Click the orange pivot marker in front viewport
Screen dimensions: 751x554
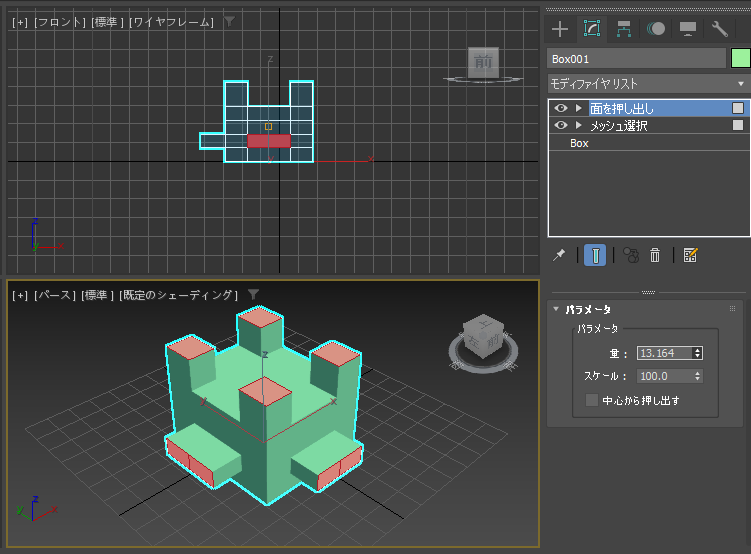click(x=268, y=126)
